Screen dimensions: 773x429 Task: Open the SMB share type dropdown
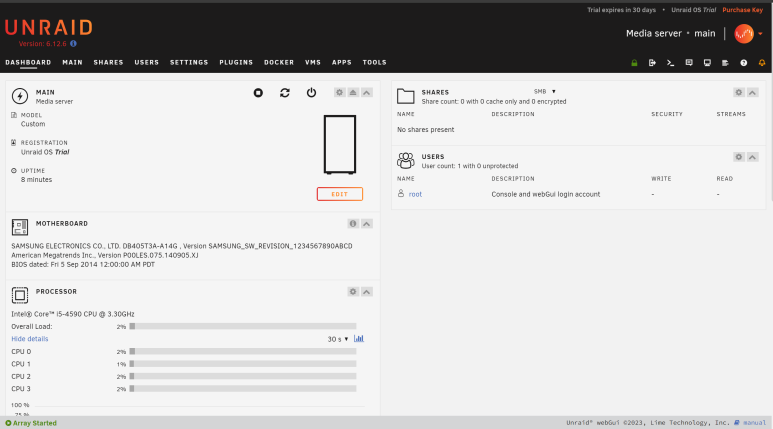click(545, 91)
